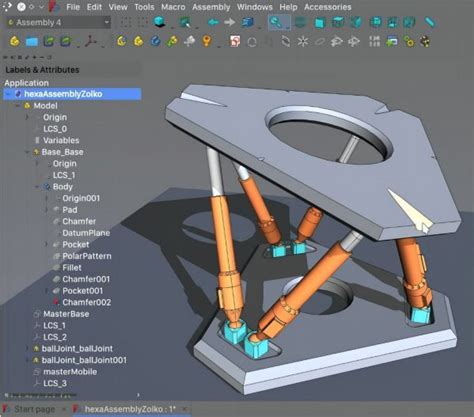Screen dimensions: 474x417
Task: Click the new coordinate system axis icon
Action: [90, 41]
